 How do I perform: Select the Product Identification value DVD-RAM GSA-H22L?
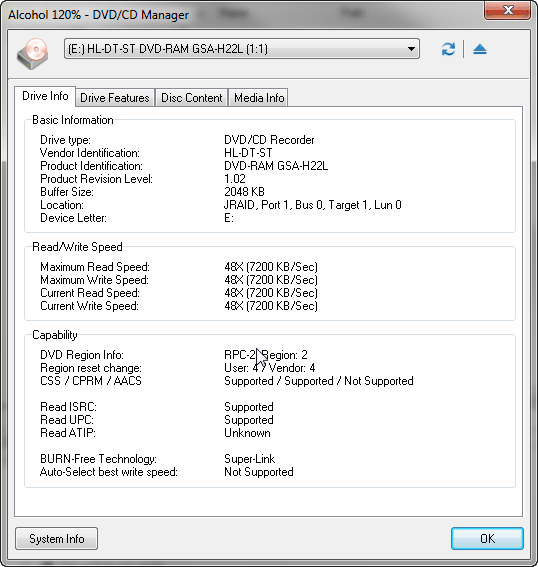pos(276,166)
